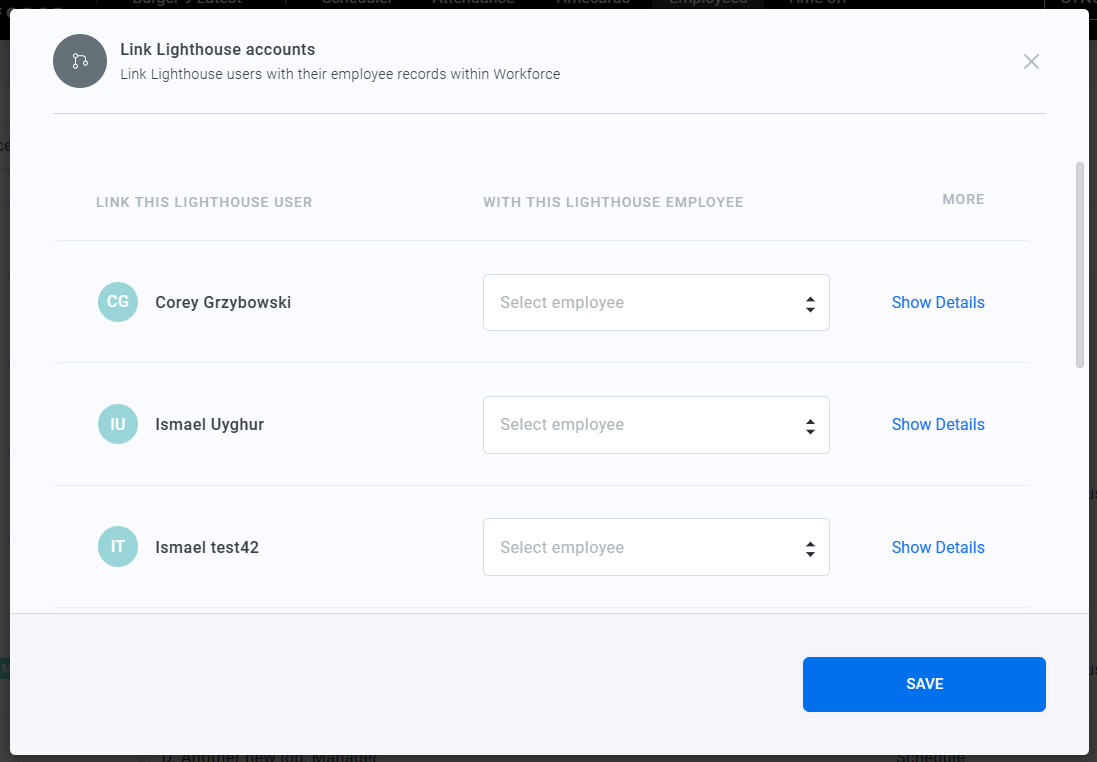This screenshot has width=1097, height=762.
Task: Click "With this Lighthouse employee" column header
Action: click(x=613, y=202)
